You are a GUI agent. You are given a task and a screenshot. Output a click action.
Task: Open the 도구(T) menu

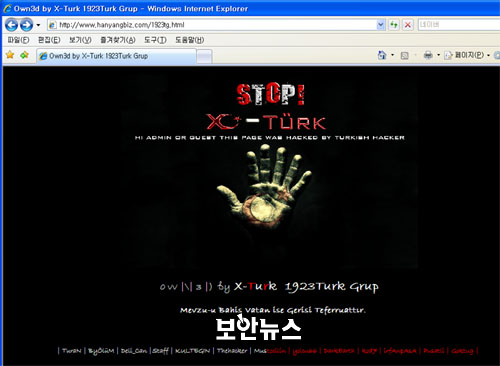point(155,40)
